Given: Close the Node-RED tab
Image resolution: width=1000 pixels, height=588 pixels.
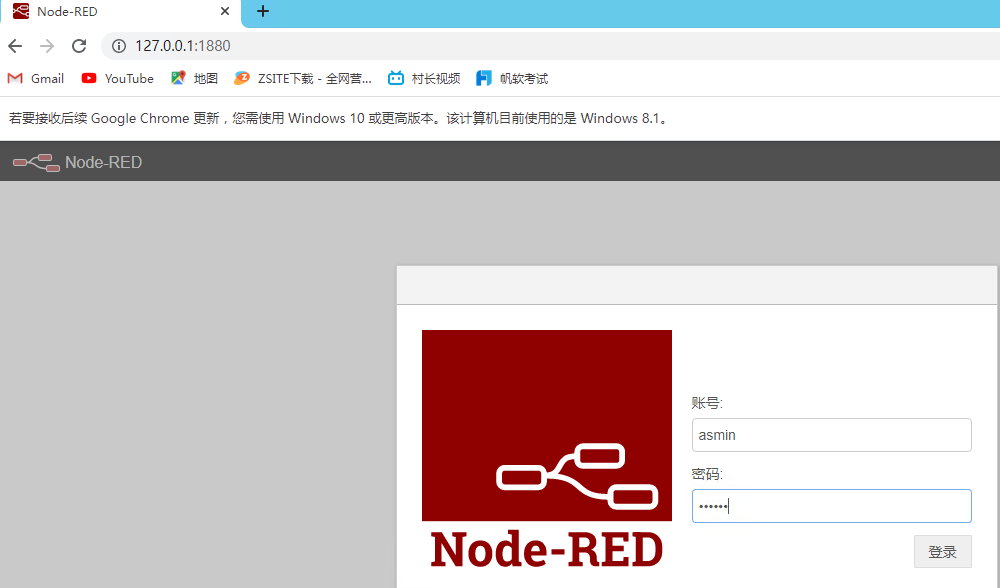Looking at the screenshot, I should click(x=224, y=11).
